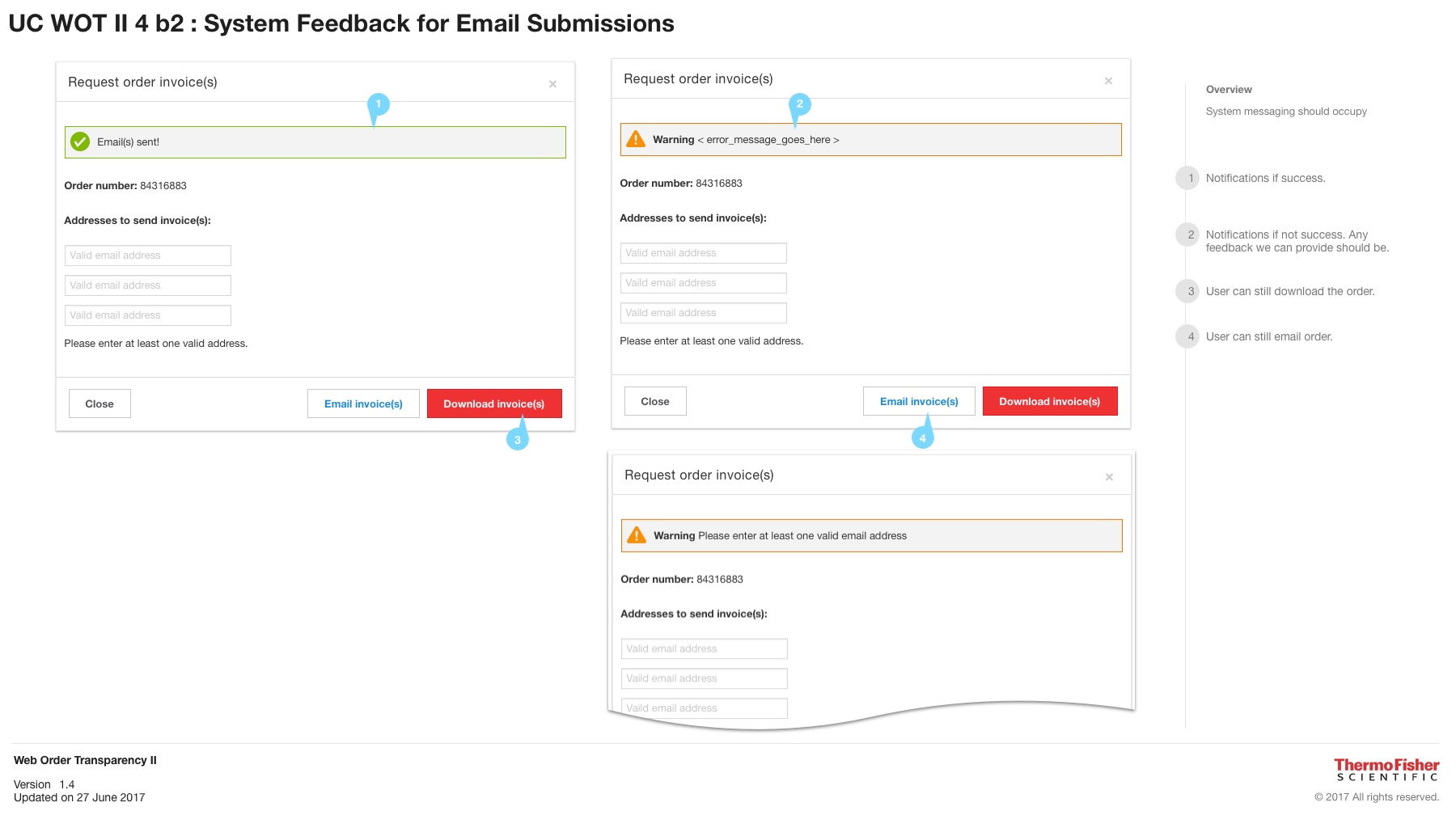Viewport: 1456px width, 828px height.
Task: Click blue annotation marker 1
Action: coord(378,104)
